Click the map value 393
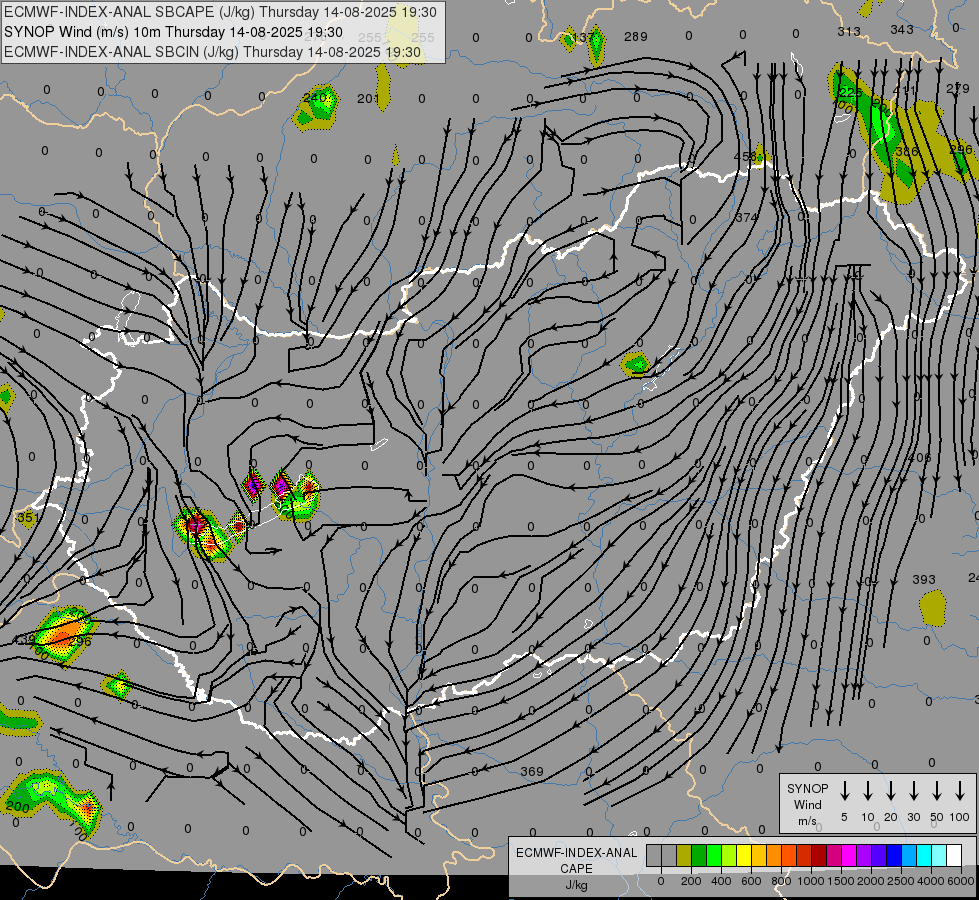 click(924, 580)
